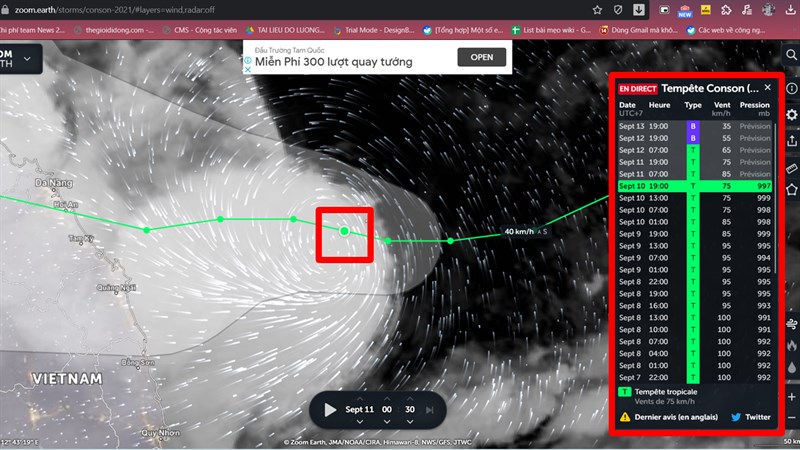Open the Dùng Gmail mà khô bookmark

pos(639,30)
